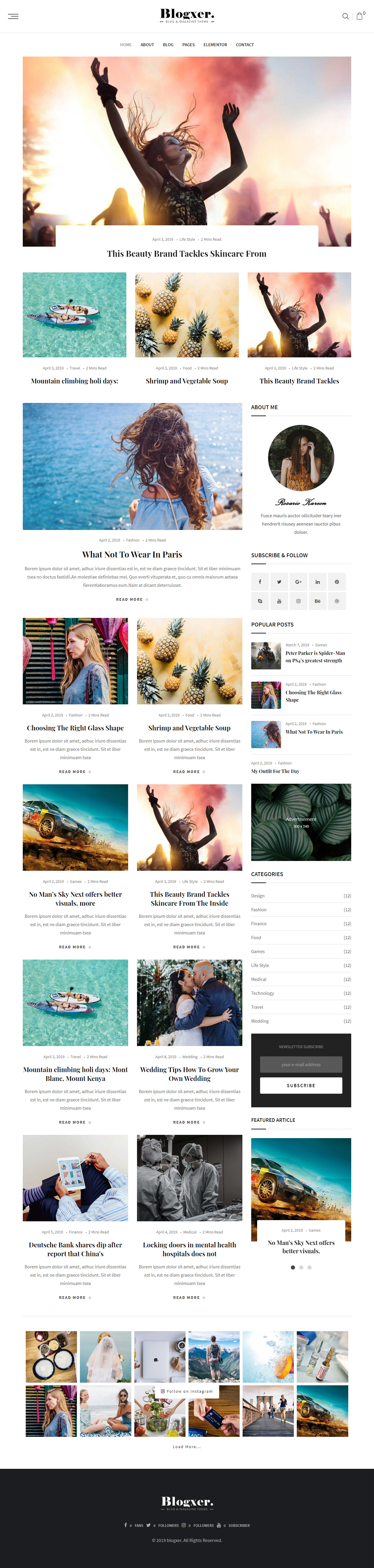Click the Pinterest icon in the sidebar
This screenshot has height=1568, width=374.
337,581
